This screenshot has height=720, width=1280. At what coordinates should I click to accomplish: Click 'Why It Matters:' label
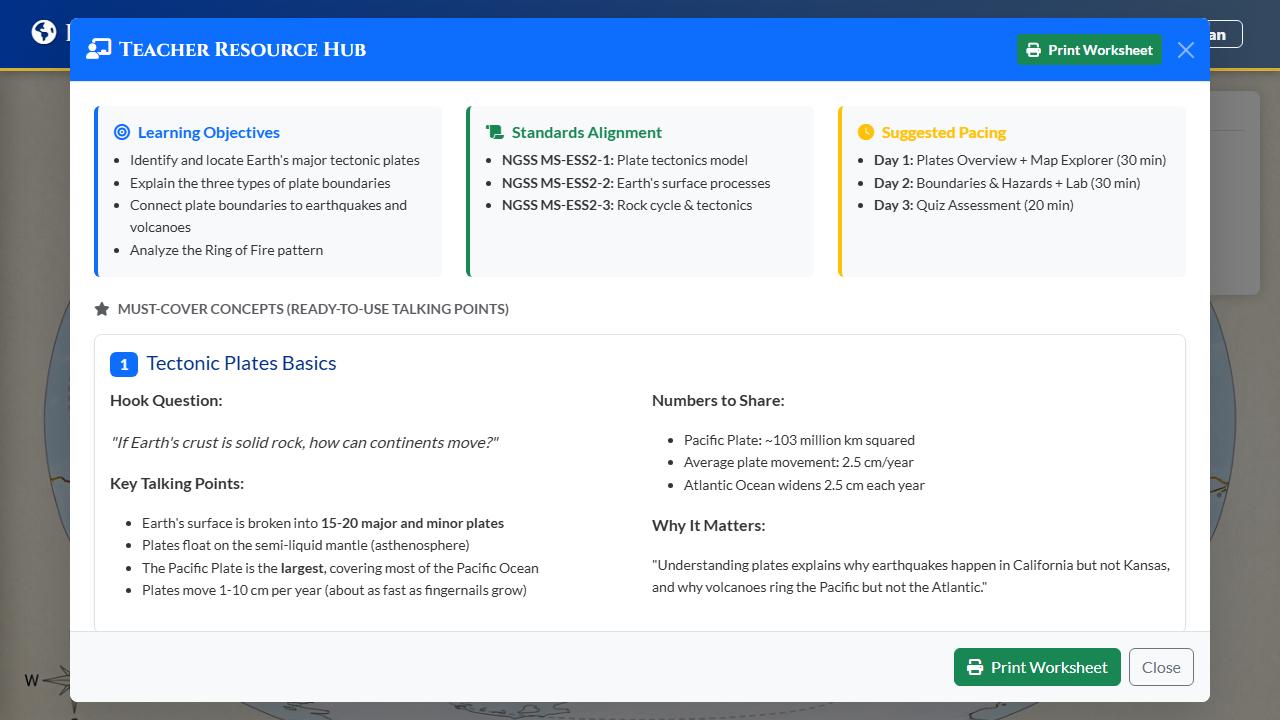708,525
